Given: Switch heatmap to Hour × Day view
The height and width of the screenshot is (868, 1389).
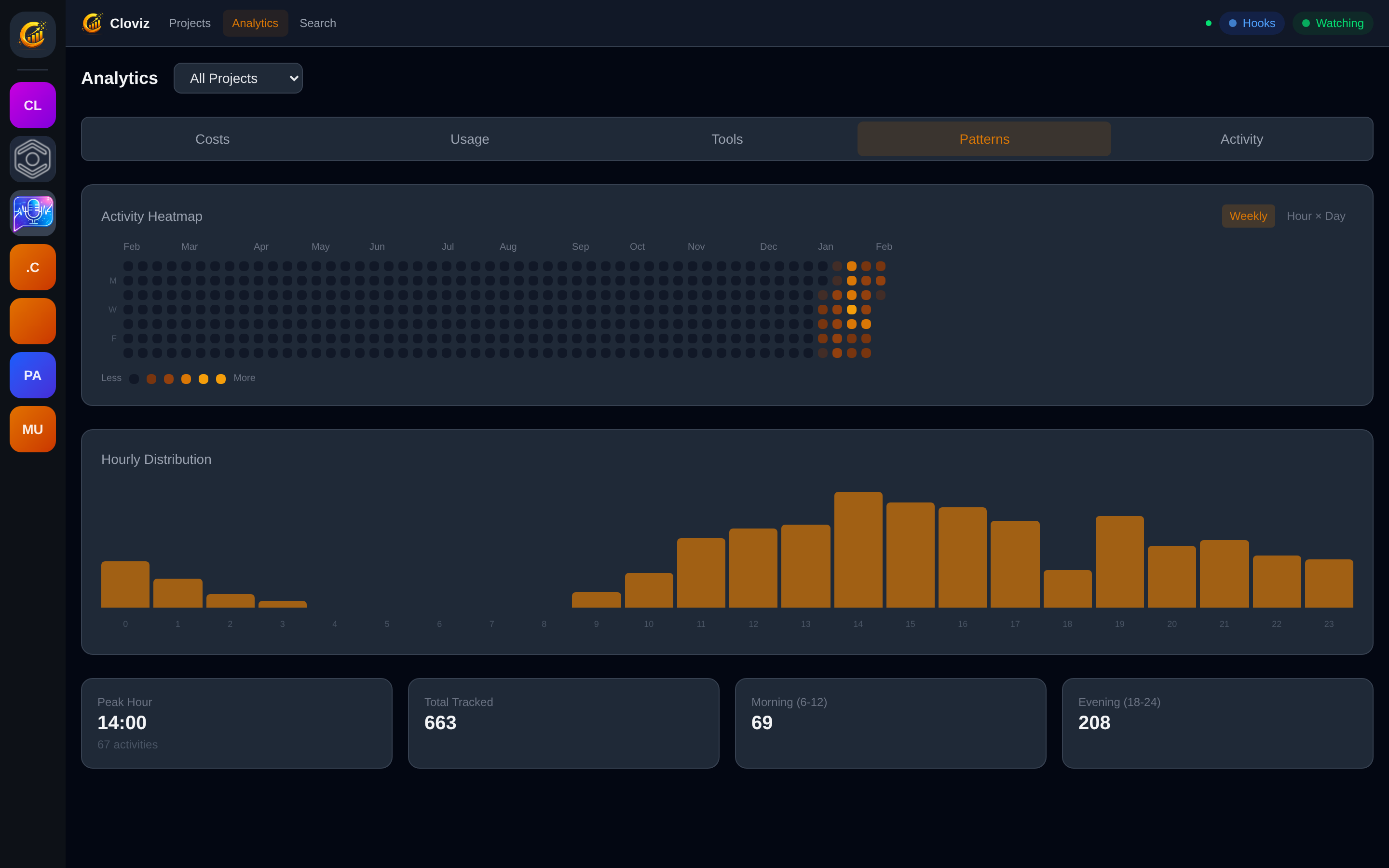Looking at the screenshot, I should pyautogui.click(x=1316, y=216).
